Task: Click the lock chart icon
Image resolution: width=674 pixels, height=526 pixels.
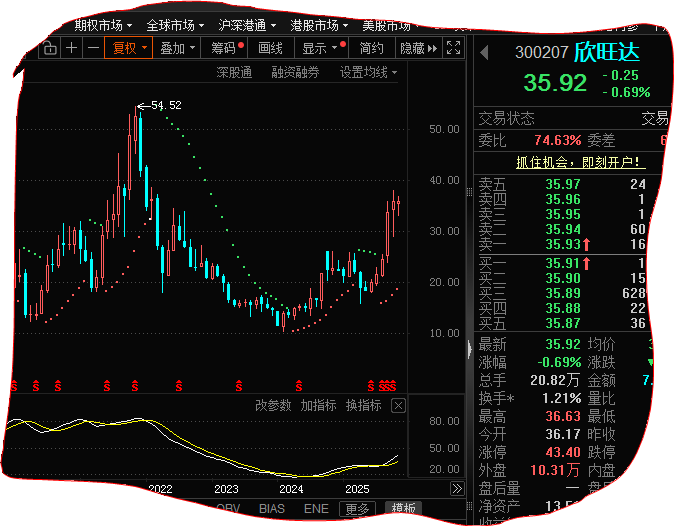Action: 50,48
